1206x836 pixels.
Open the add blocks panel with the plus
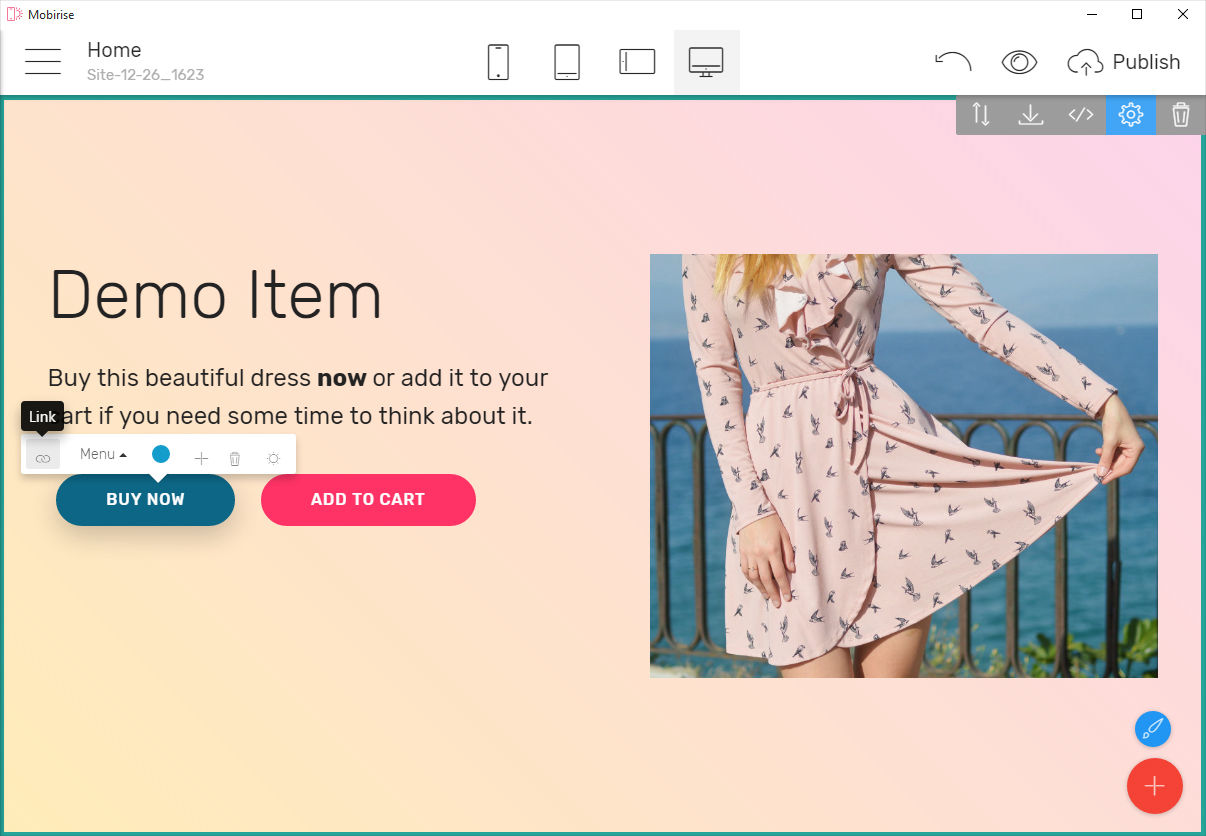coord(1154,786)
